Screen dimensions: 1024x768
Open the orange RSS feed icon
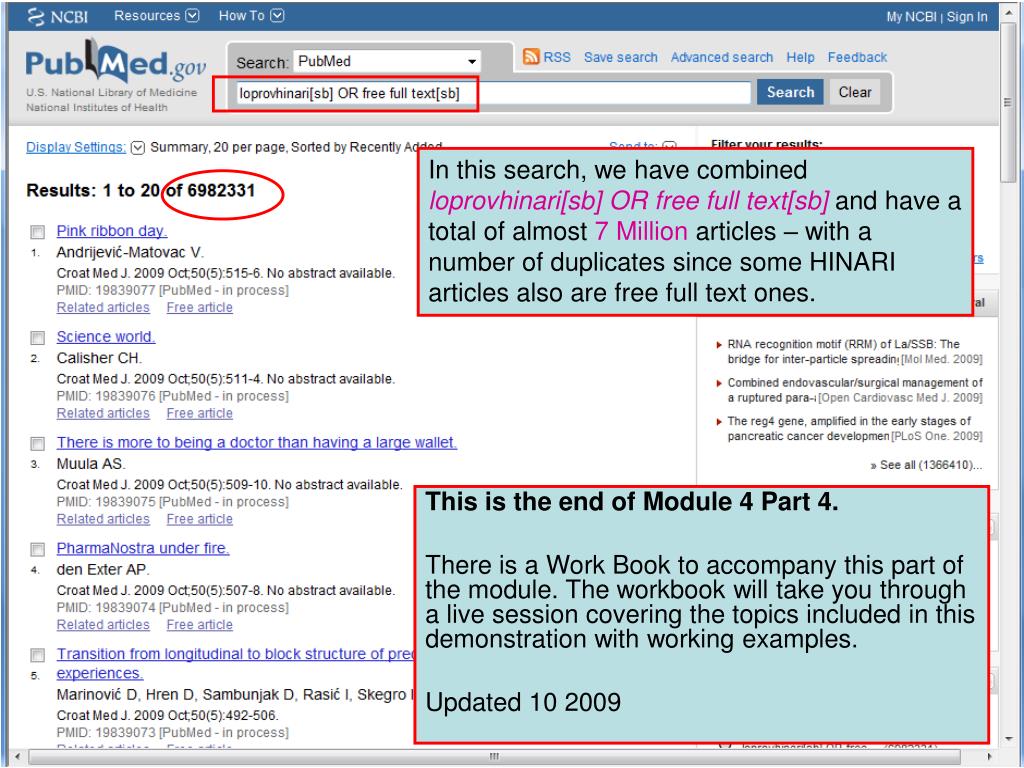click(531, 57)
